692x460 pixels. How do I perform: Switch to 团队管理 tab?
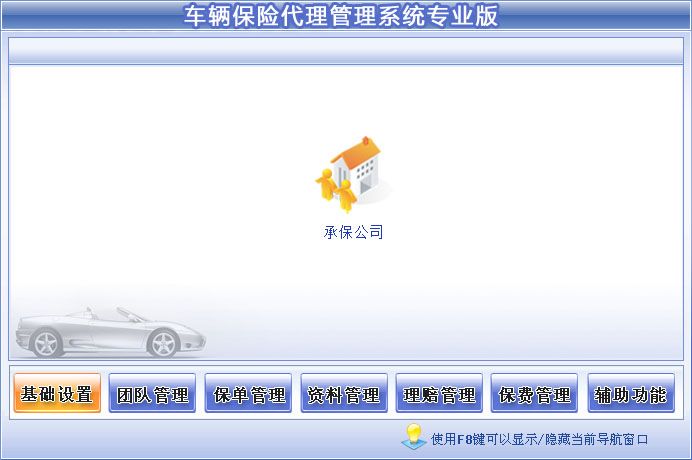(x=152, y=393)
